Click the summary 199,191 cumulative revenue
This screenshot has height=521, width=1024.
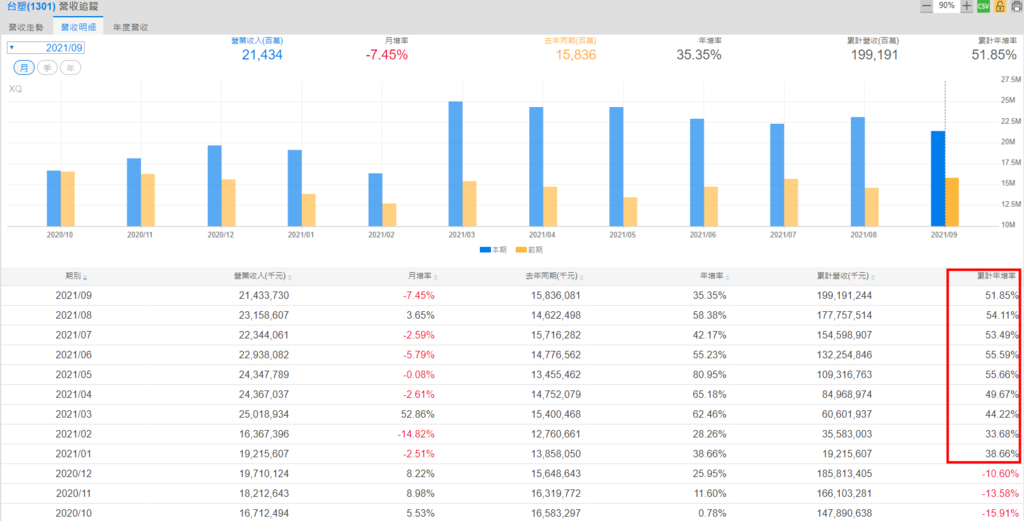(x=874, y=55)
